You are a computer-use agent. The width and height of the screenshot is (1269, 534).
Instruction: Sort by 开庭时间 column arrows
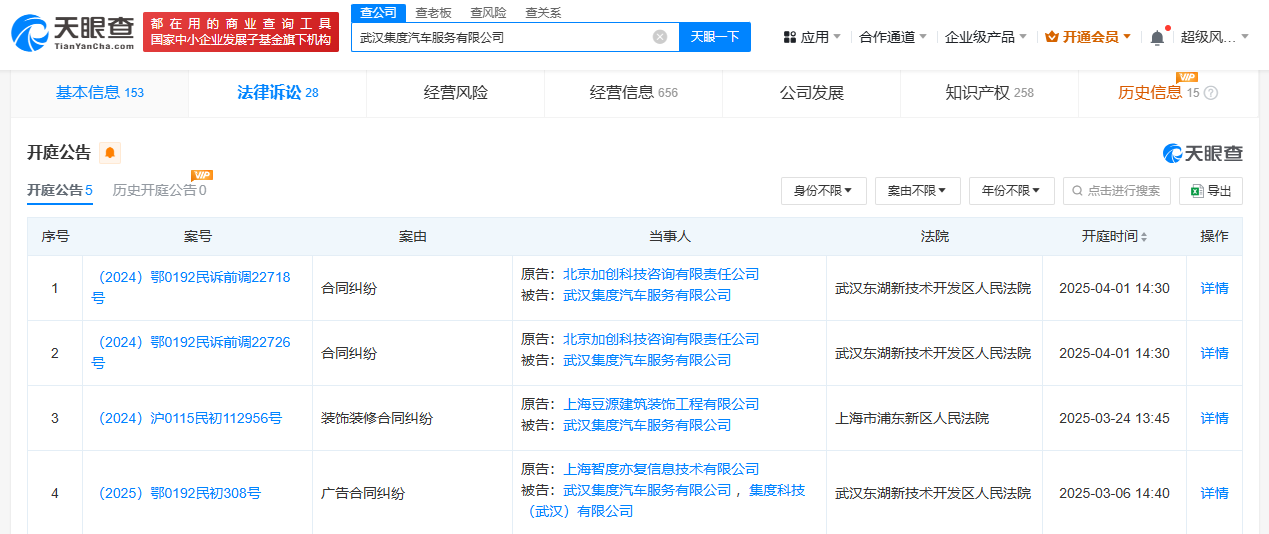pos(1144,237)
